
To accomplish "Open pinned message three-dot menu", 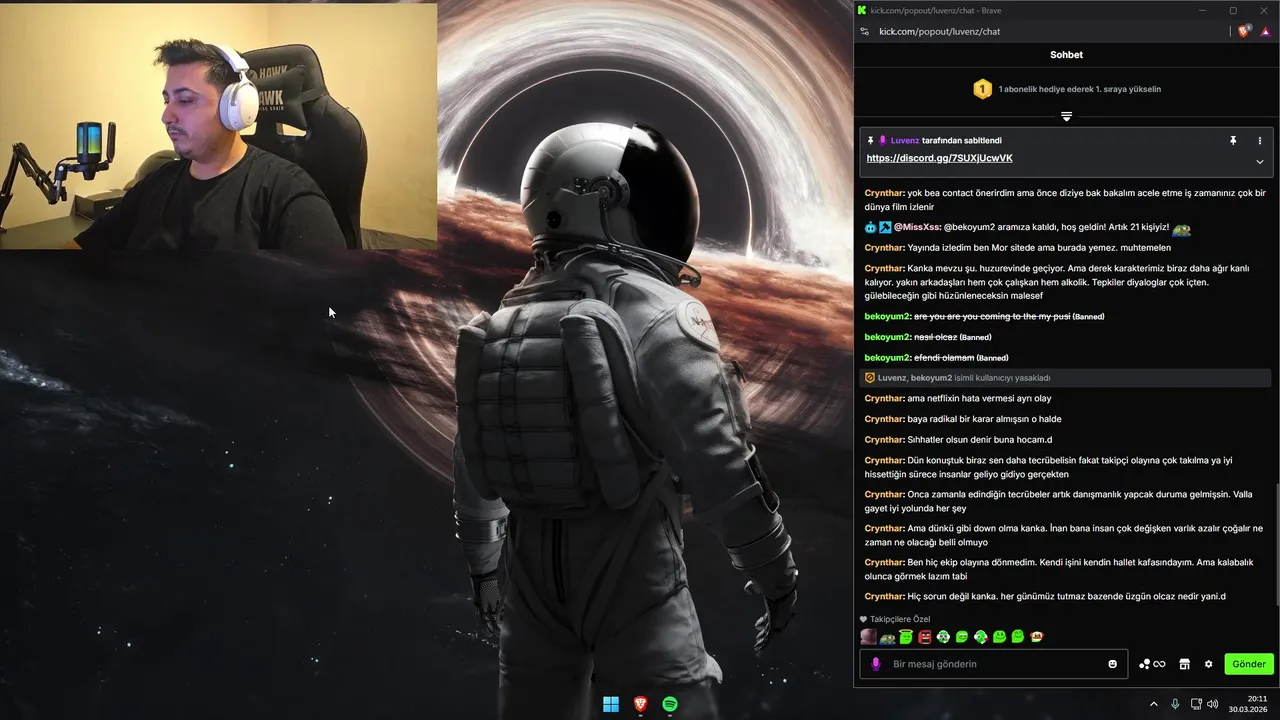I will tap(1260, 141).
